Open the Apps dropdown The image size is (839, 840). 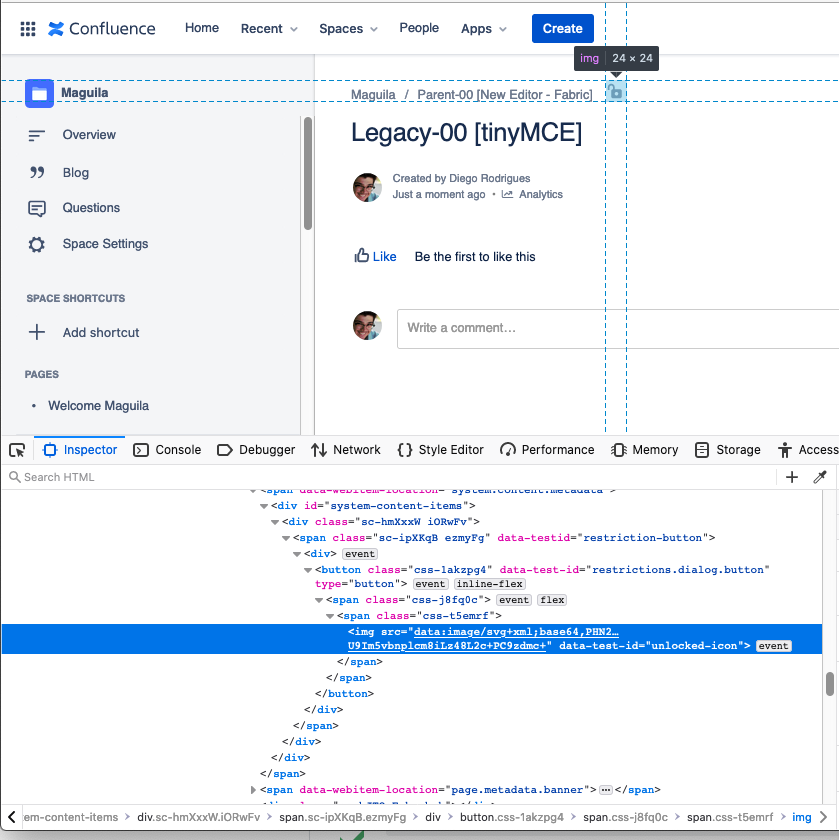(x=483, y=29)
